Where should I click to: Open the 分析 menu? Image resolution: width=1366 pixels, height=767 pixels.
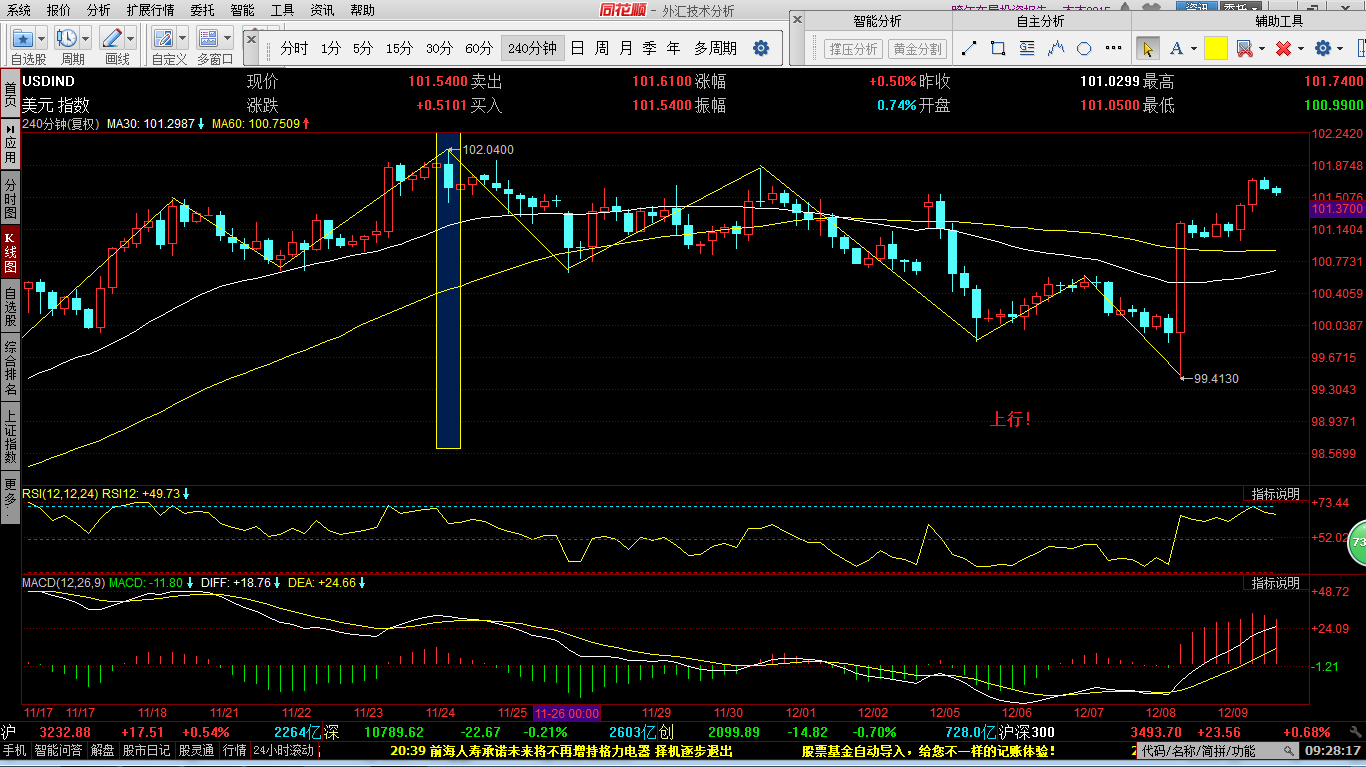coord(99,10)
